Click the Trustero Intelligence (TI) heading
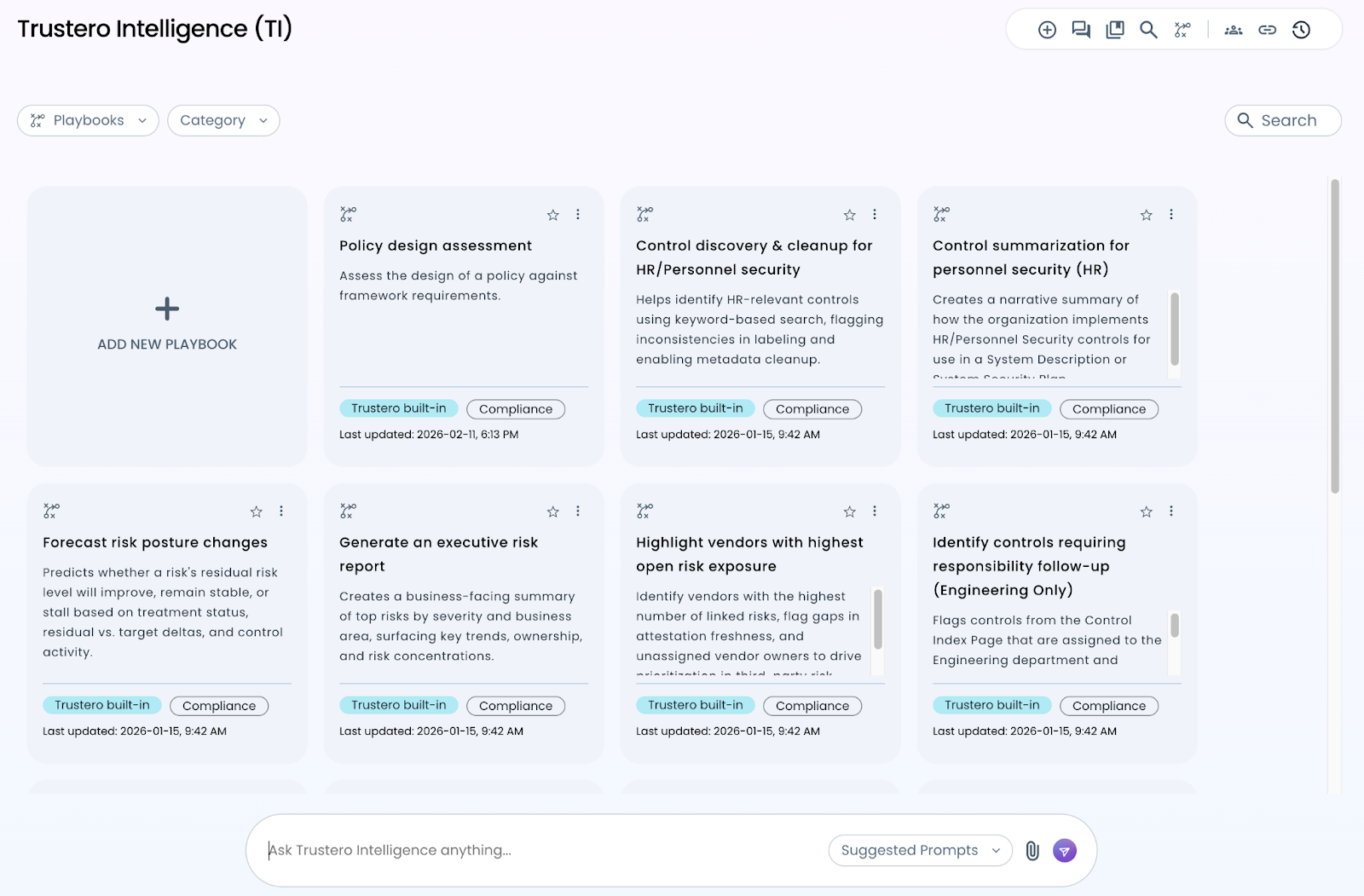Viewport: 1364px width, 896px height. (155, 29)
